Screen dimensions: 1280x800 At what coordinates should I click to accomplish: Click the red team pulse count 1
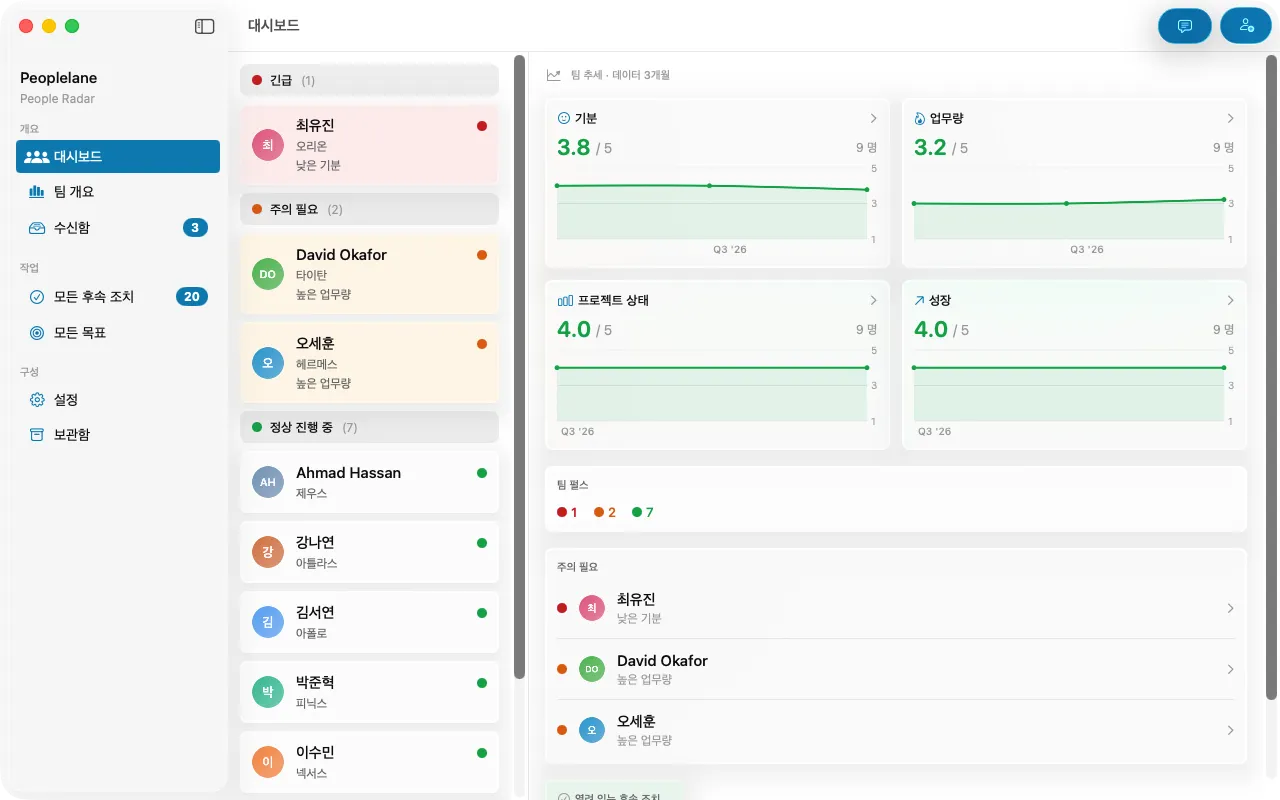[568, 512]
